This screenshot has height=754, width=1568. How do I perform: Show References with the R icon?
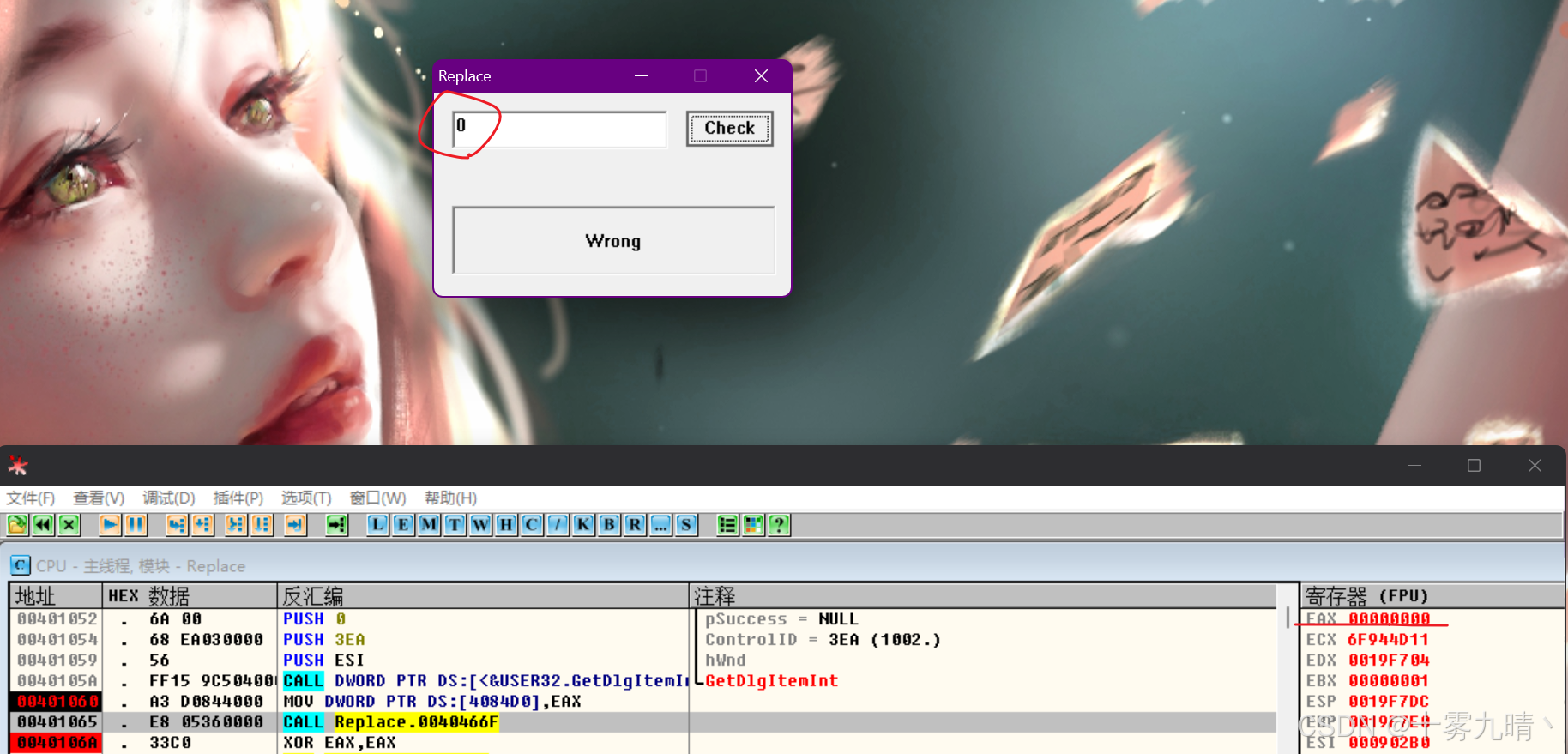[635, 525]
